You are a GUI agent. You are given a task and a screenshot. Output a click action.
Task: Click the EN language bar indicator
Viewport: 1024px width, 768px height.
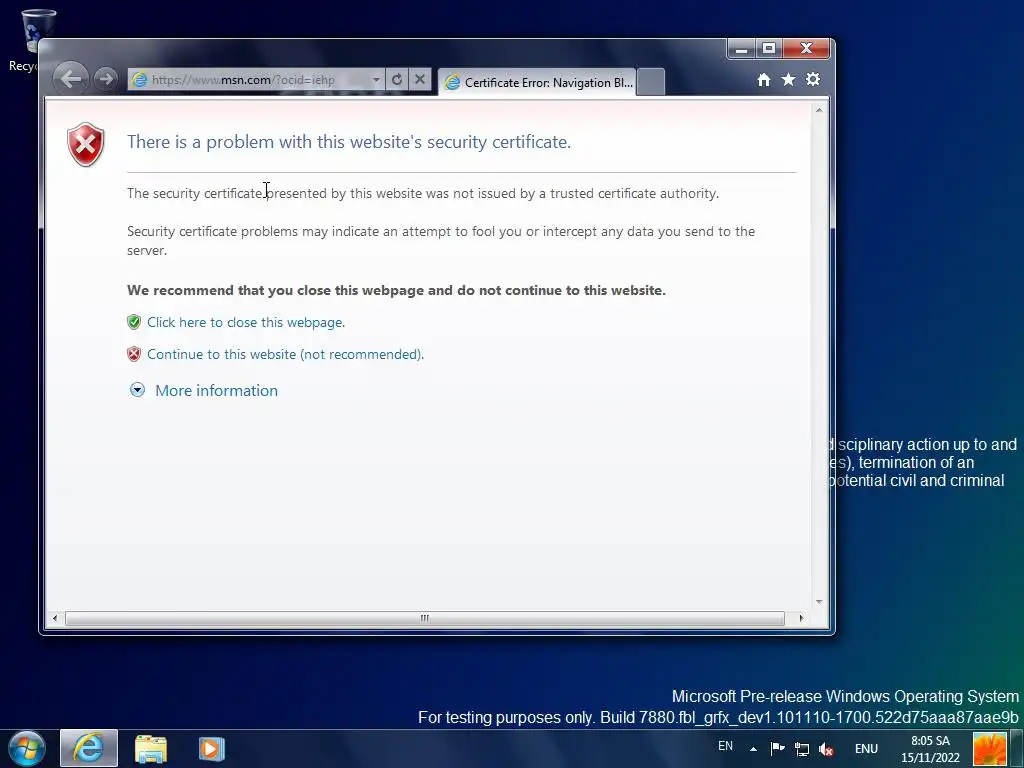725,746
